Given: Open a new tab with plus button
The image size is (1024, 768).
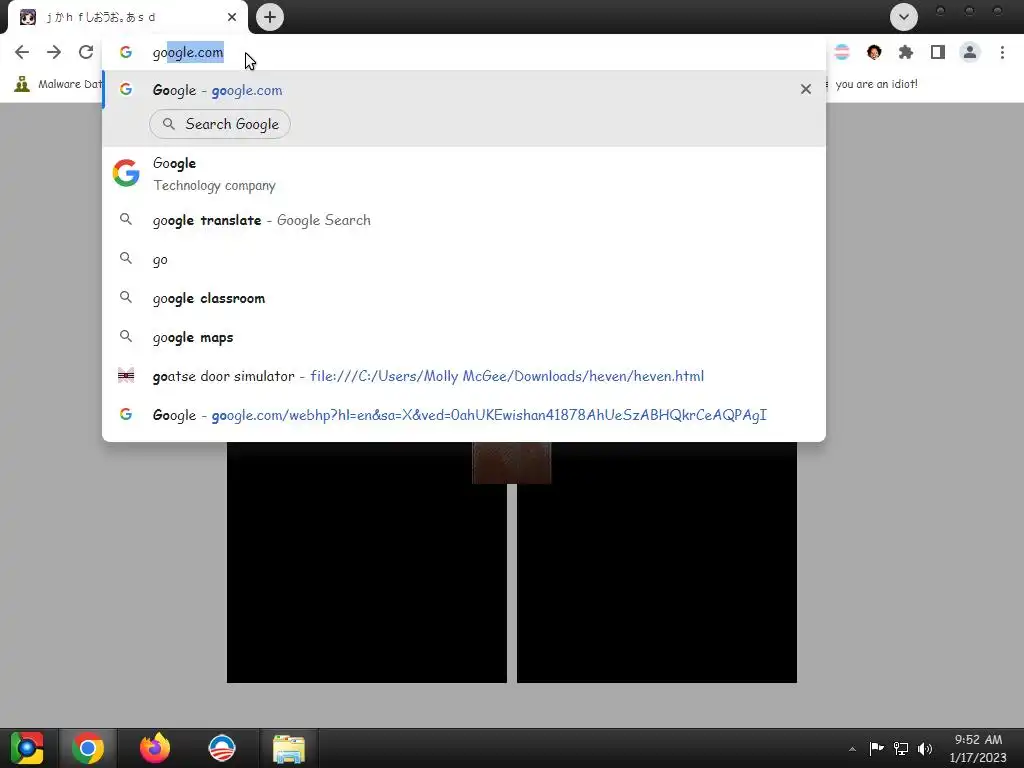Looking at the screenshot, I should click(x=270, y=17).
